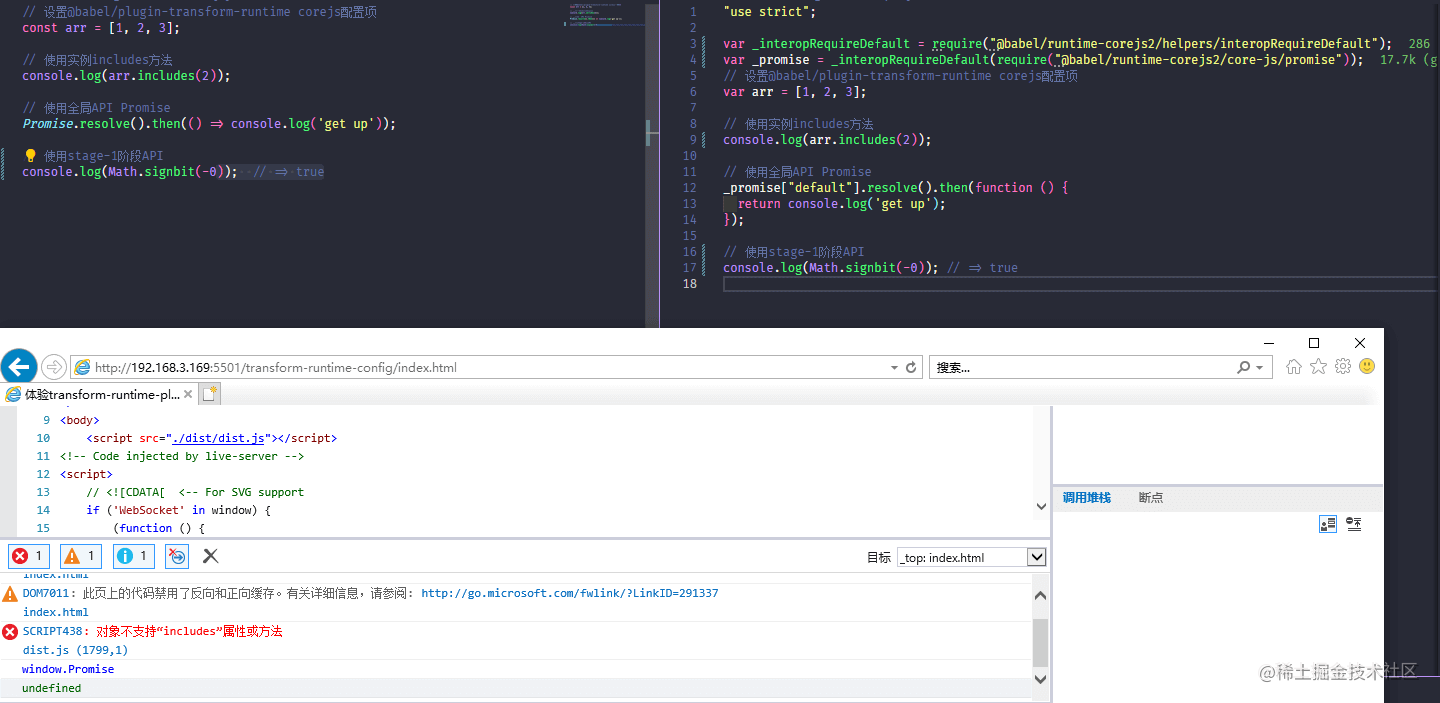Click the console scrollbar up arrow

pos(1040,596)
